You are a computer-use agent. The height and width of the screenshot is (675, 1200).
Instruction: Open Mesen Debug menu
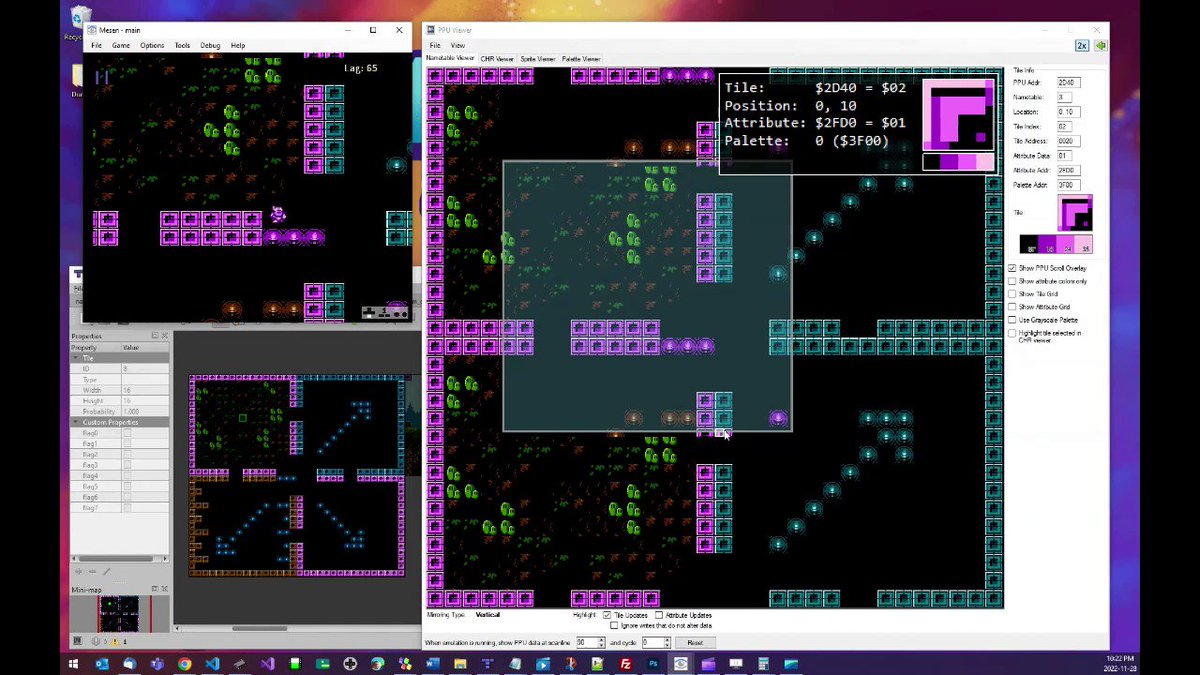pos(210,46)
